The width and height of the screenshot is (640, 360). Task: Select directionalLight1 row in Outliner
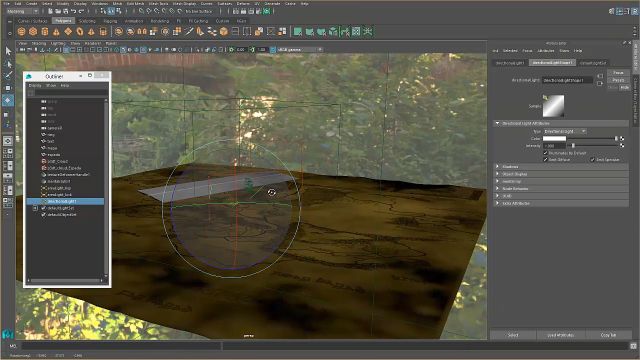pos(65,201)
